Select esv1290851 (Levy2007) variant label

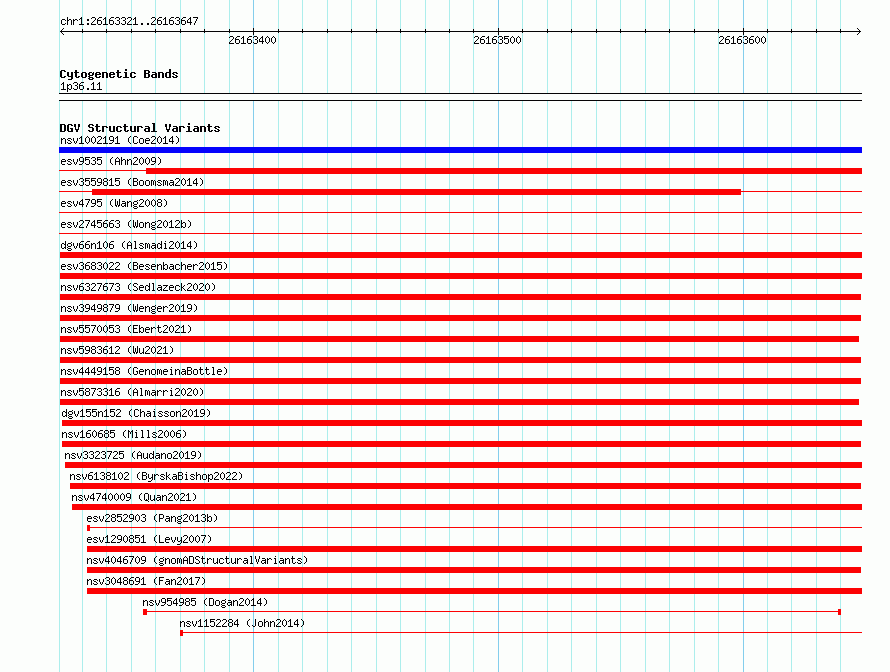tap(149, 539)
